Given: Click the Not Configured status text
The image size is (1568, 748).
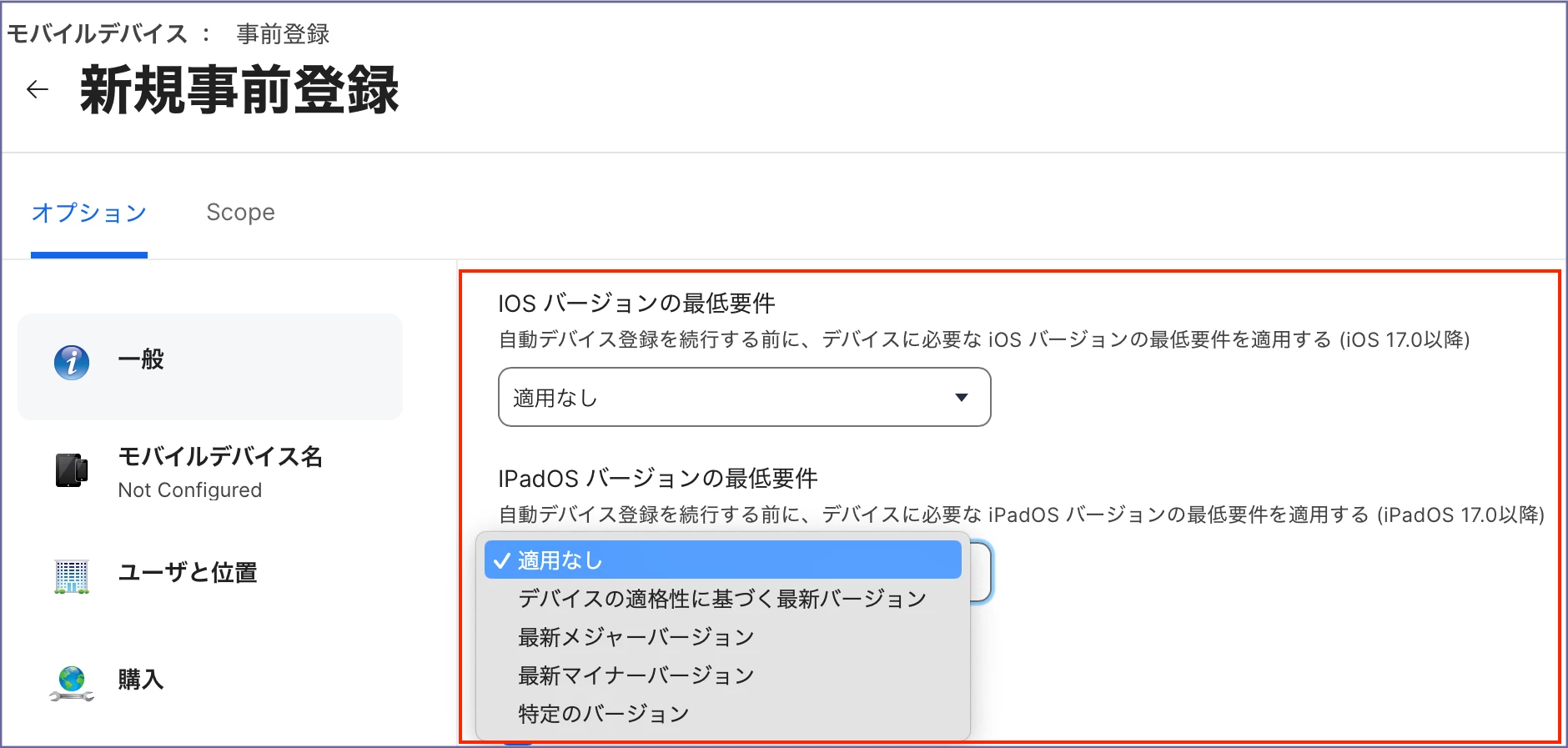Looking at the screenshot, I should [190, 490].
